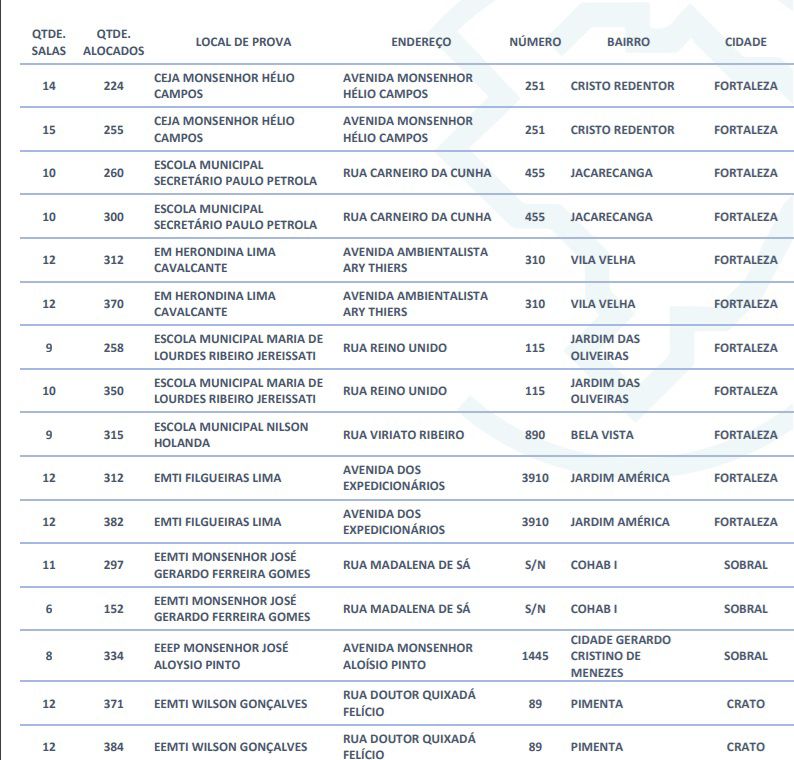Select the allocated count 224
Viewport: 794px width, 760px height.
pyautogui.click(x=114, y=86)
